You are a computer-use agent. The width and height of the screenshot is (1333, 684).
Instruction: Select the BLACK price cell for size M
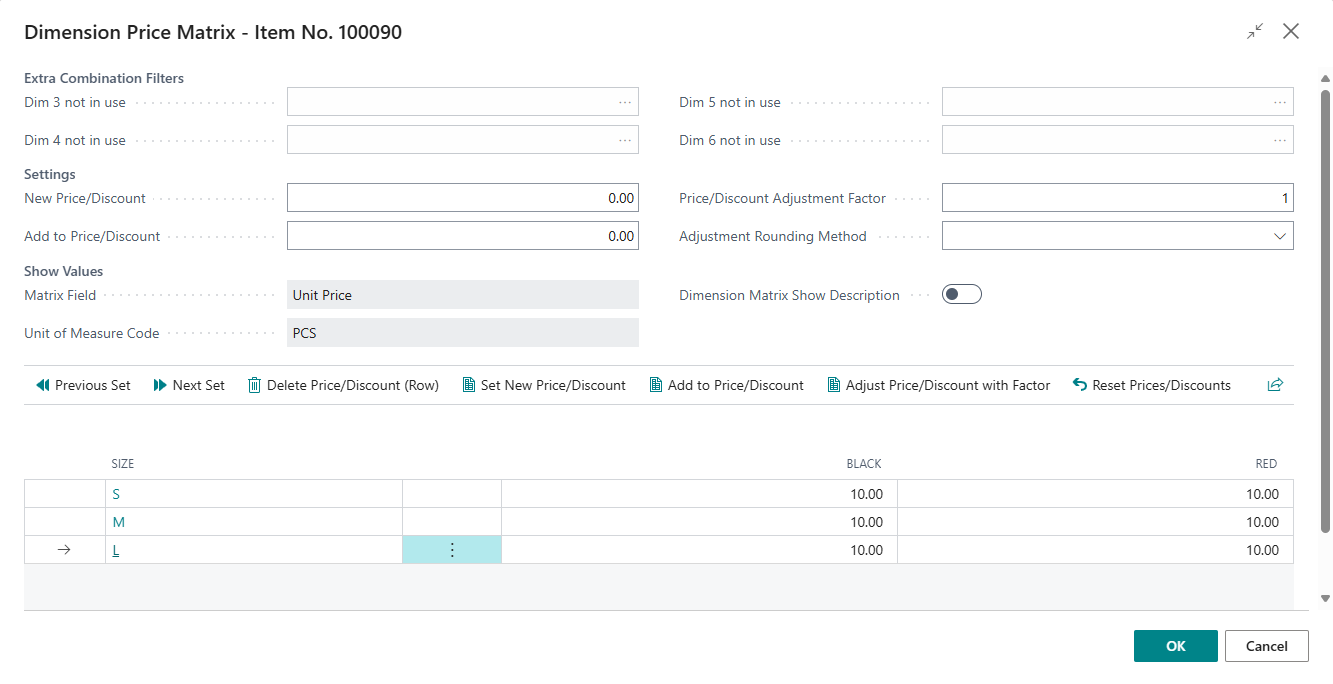[x=698, y=522]
